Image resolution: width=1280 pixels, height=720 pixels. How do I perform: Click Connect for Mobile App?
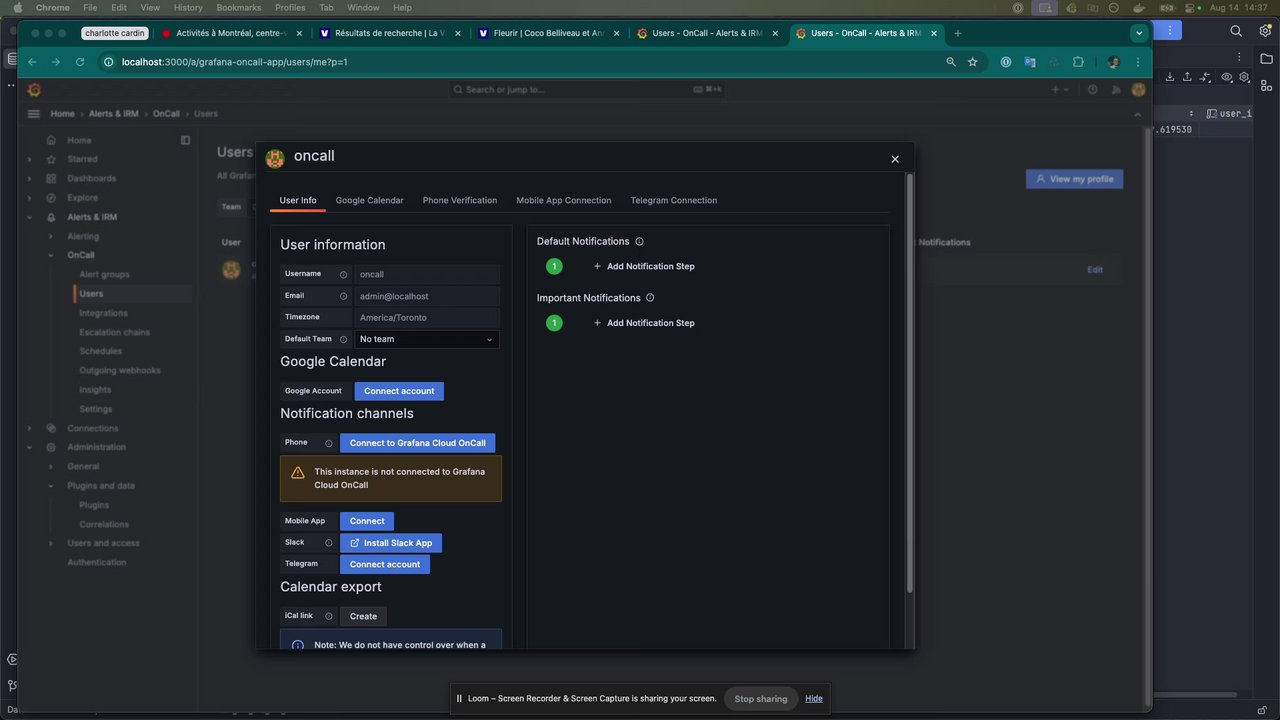[367, 521]
